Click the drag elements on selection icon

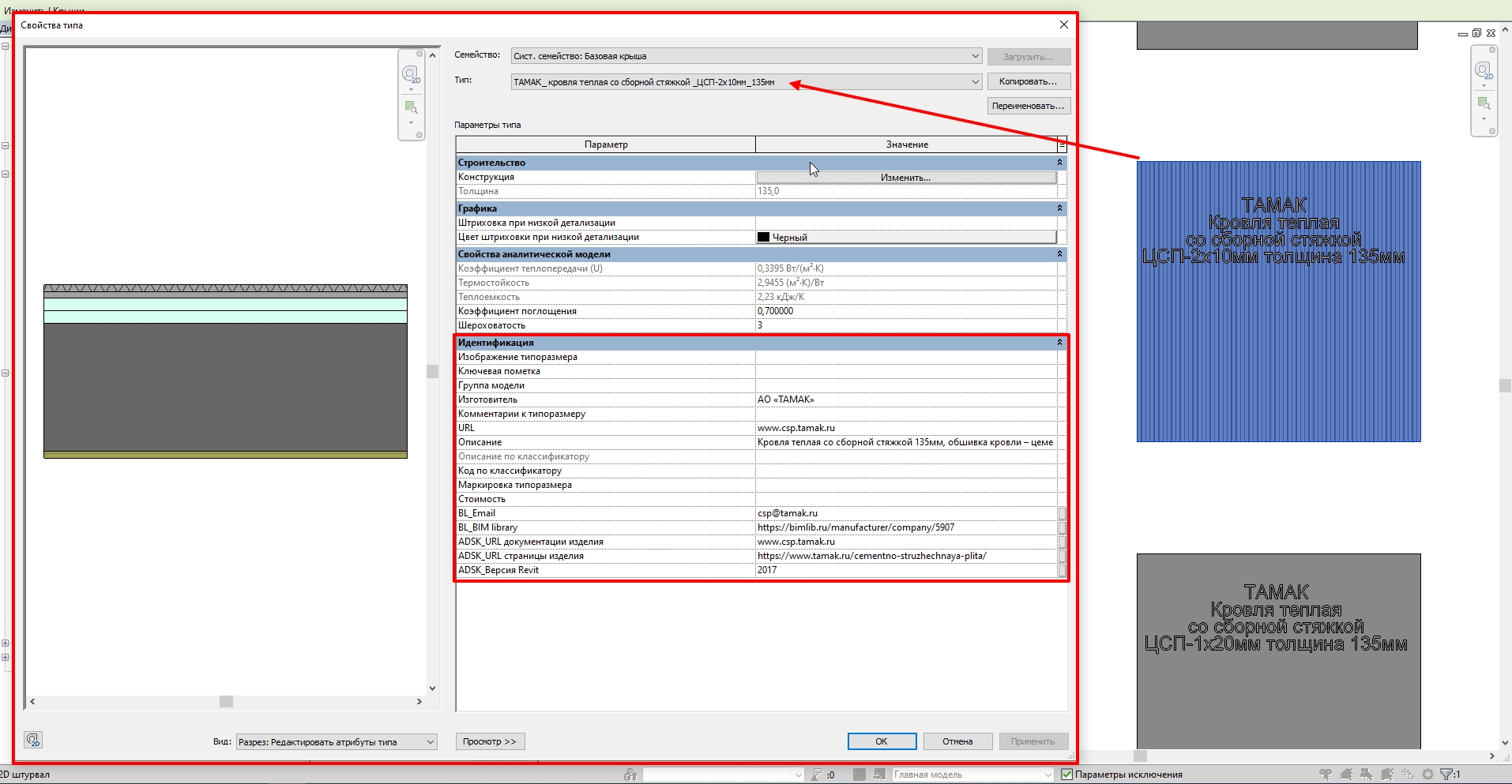[x=1408, y=775]
